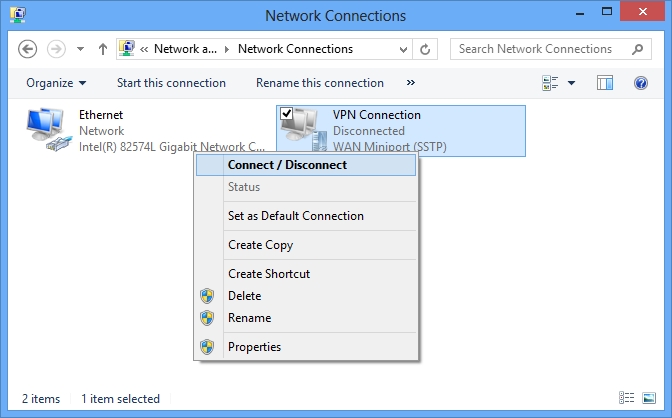This screenshot has height=418, width=672.
Task: Show more toolbar commands chevron
Action: coord(411,82)
